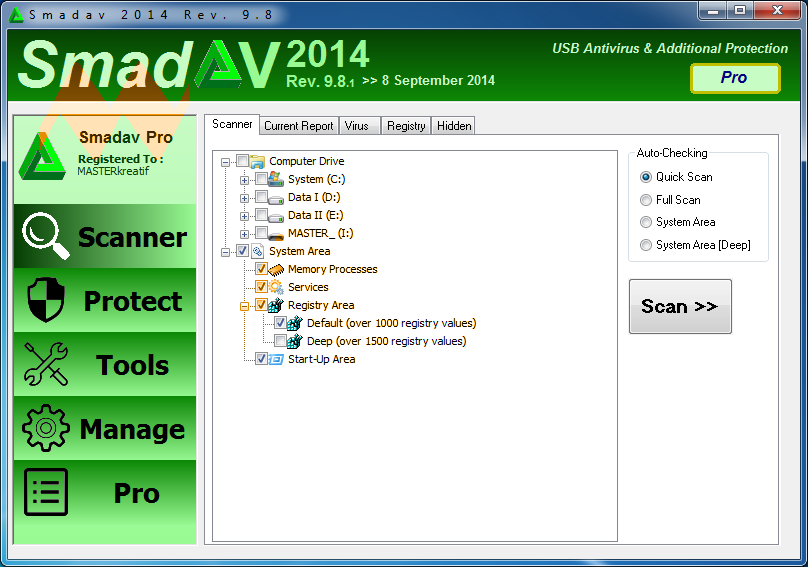Collapse the Computer Drive tree node

[x=225, y=162]
